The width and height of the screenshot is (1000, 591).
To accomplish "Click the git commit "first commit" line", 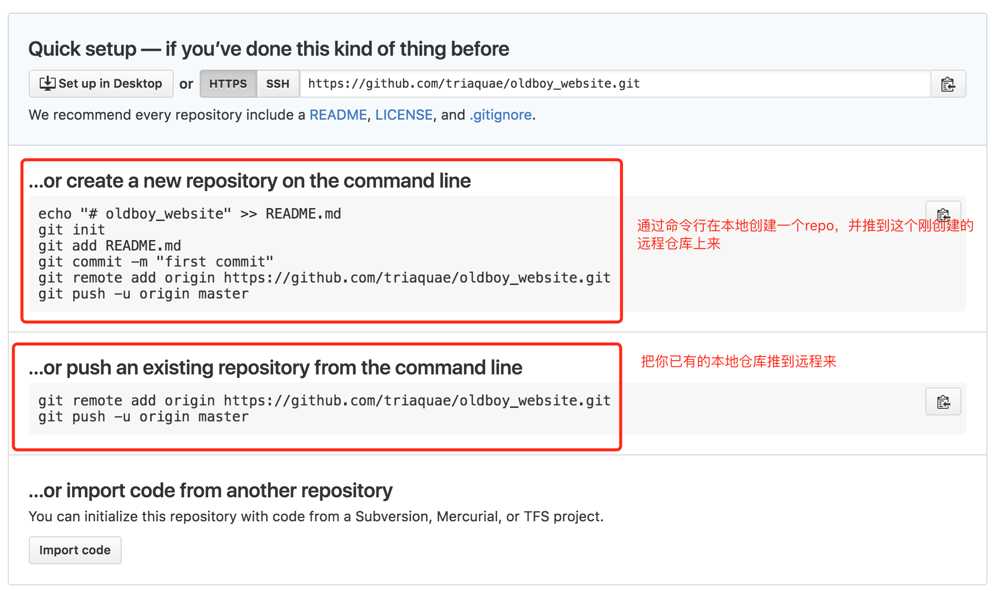I will pyautogui.click(x=156, y=262).
